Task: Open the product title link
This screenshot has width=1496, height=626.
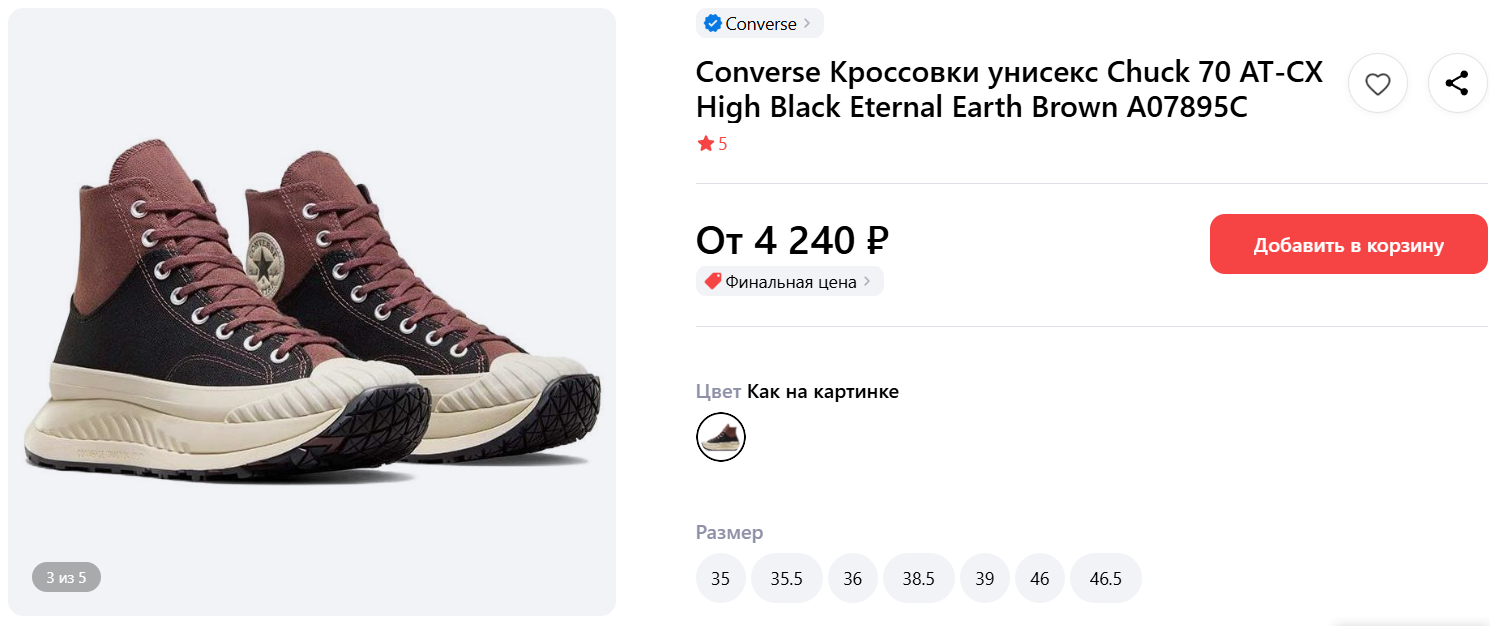Action: (1009, 89)
